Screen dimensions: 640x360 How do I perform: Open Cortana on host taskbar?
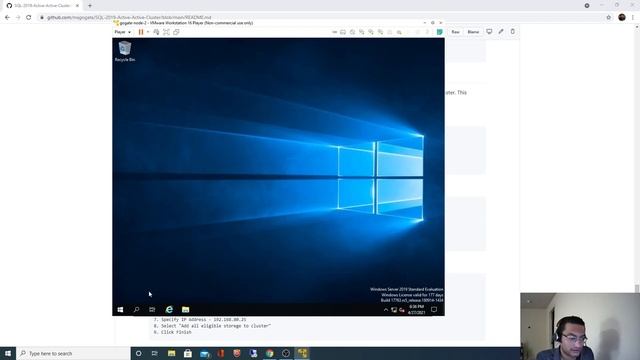139,353
